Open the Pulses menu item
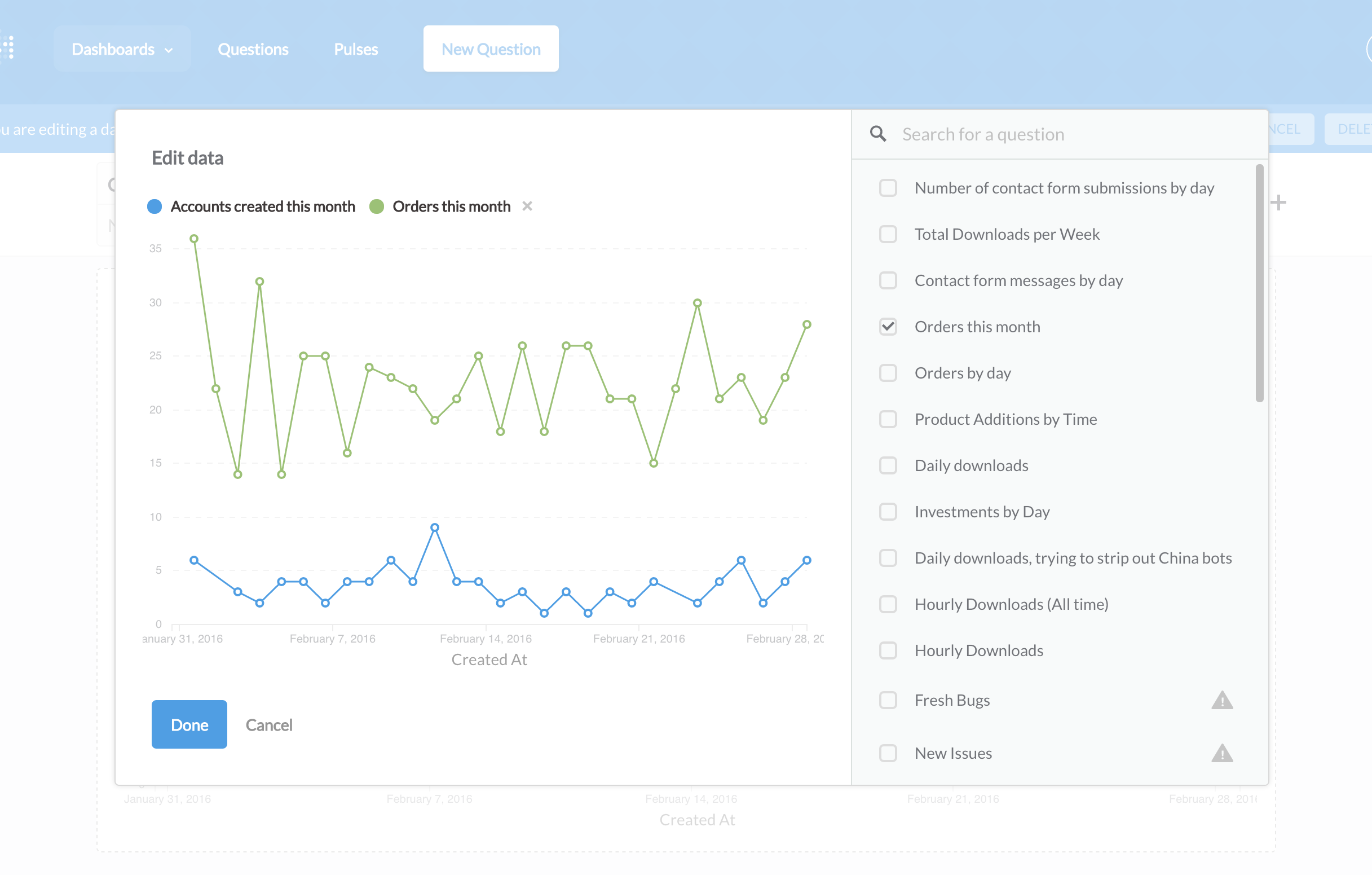 (x=355, y=49)
